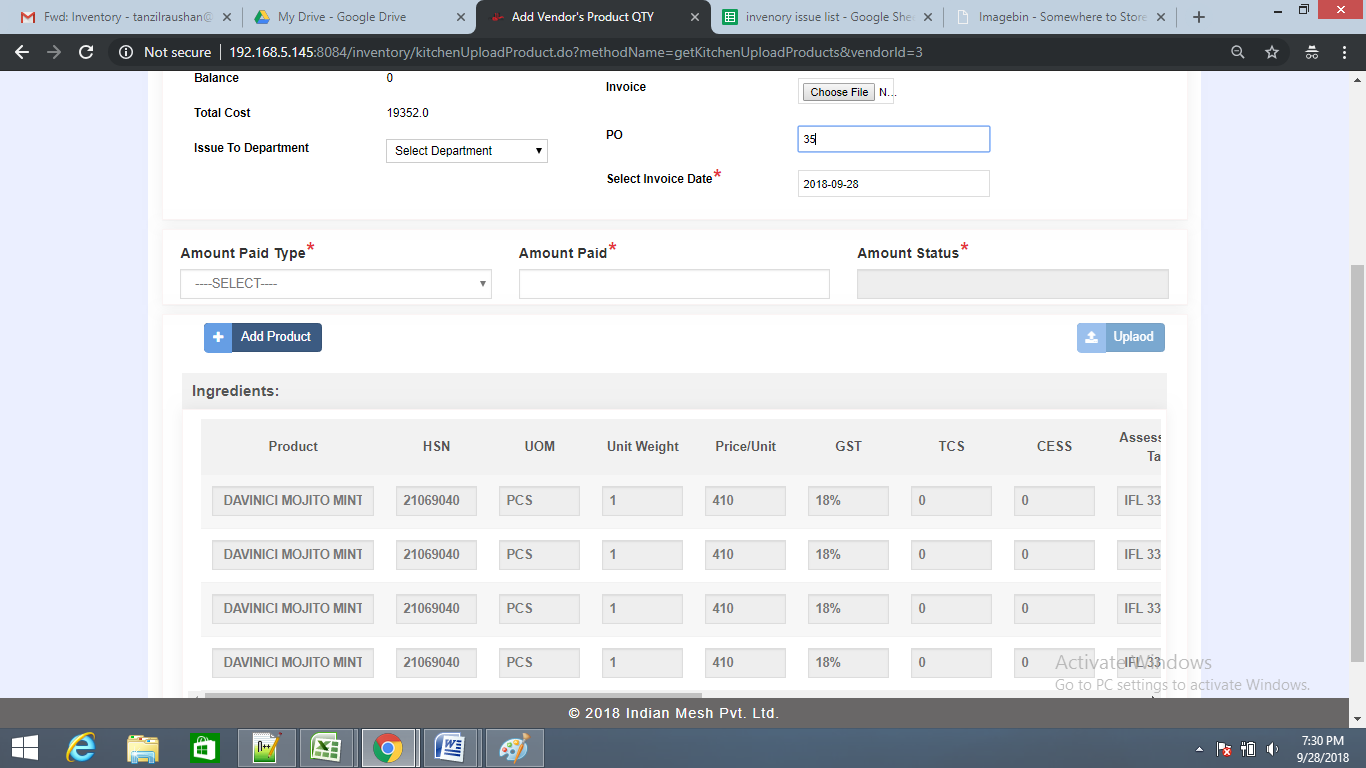The width and height of the screenshot is (1366, 768).
Task: Switch to Paint on taskbar
Action: click(x=513, y=748)
